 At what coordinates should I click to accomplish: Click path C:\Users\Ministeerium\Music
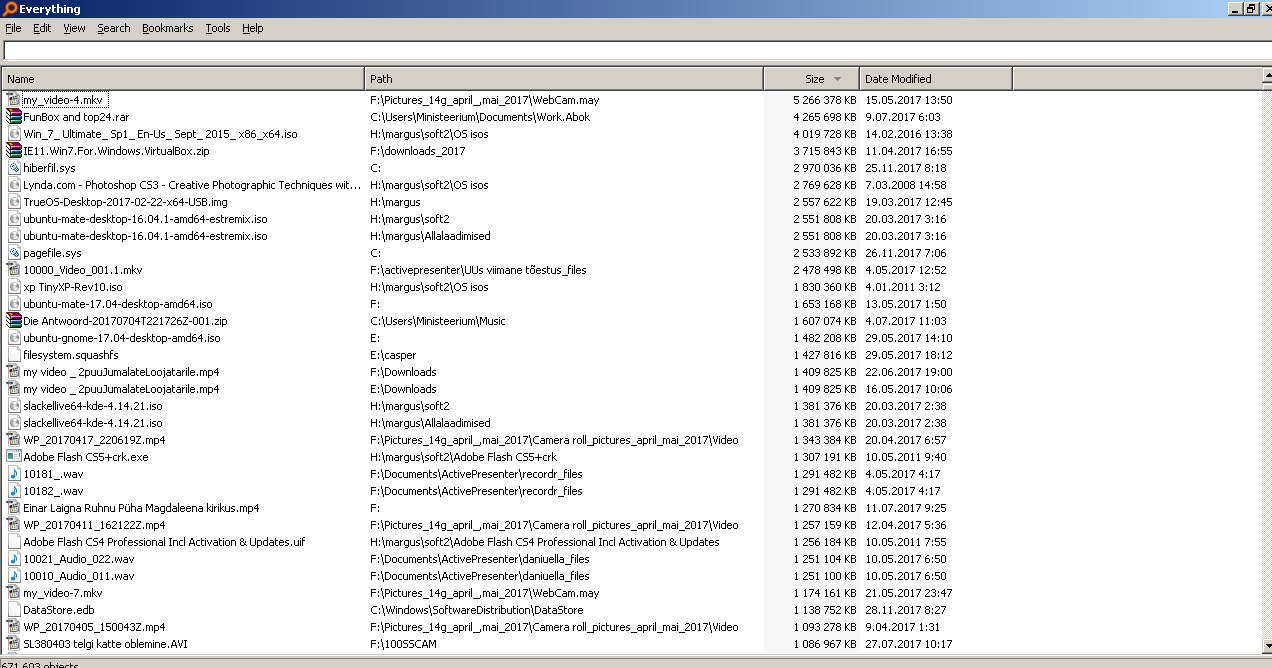click(437, 321)
